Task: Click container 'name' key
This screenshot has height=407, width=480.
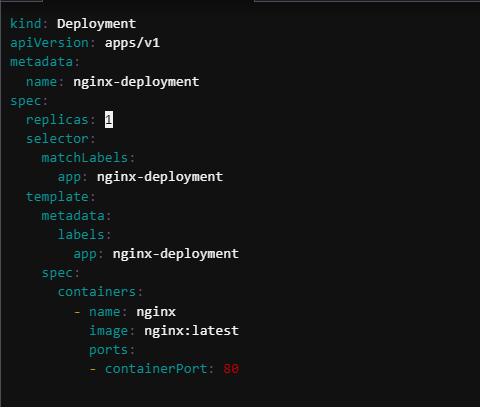Action: pyautogui.click(x=105, y=312)
